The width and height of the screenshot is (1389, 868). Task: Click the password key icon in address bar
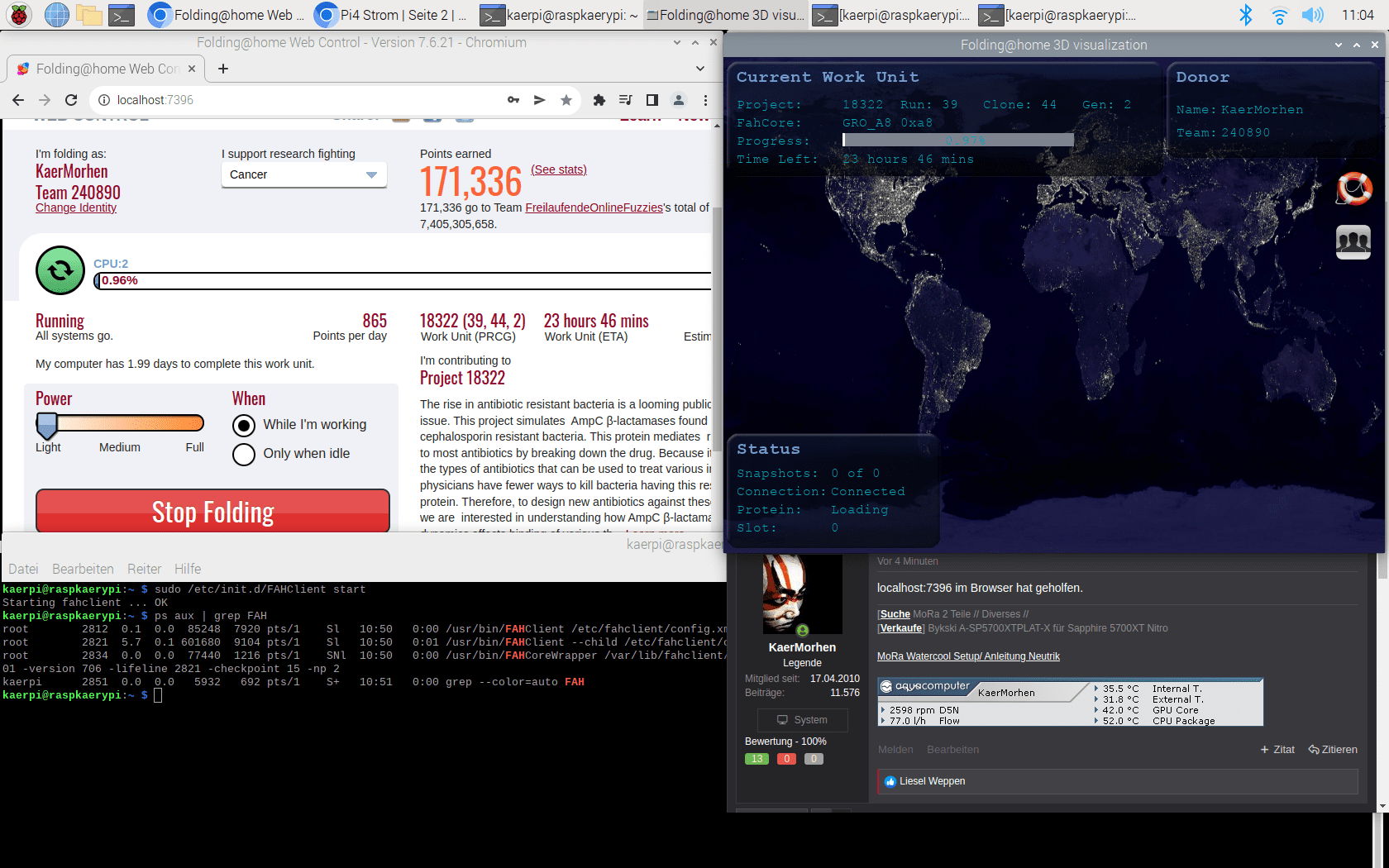pos(513,100)
